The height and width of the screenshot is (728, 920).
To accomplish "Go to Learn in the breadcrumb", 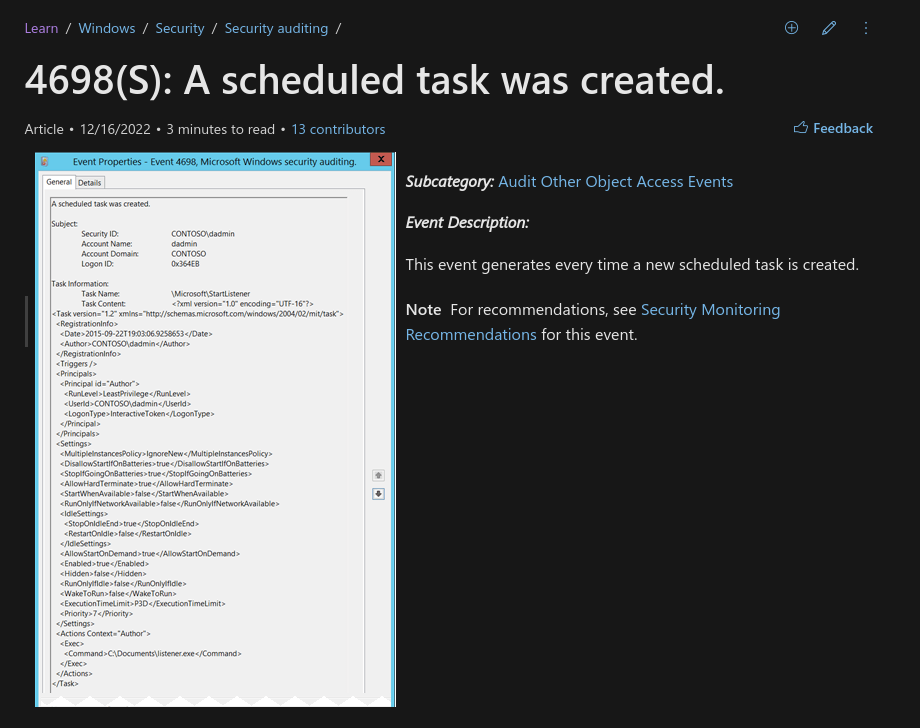I will pos(41,28).
